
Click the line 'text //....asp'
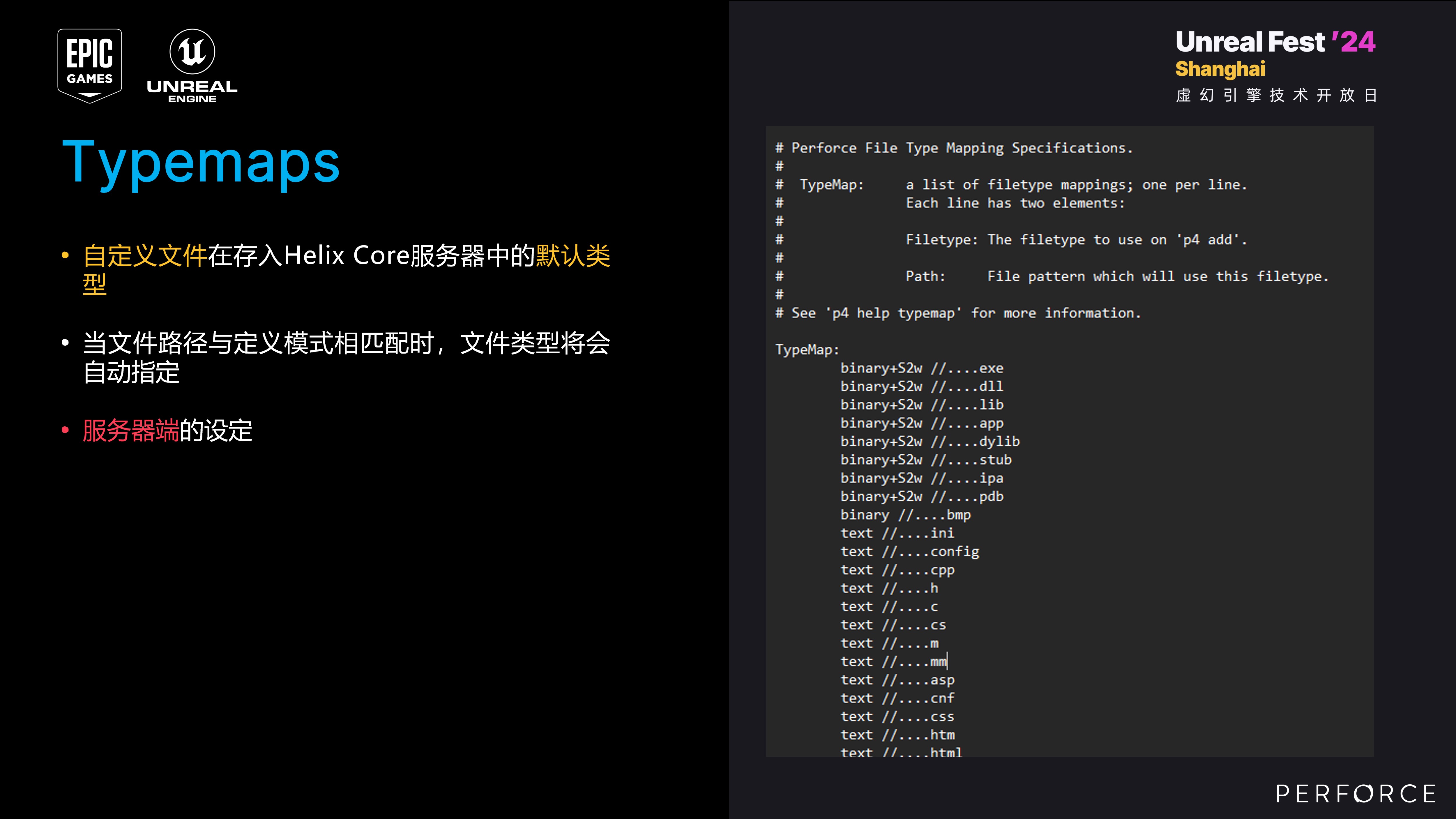point(897,680)
